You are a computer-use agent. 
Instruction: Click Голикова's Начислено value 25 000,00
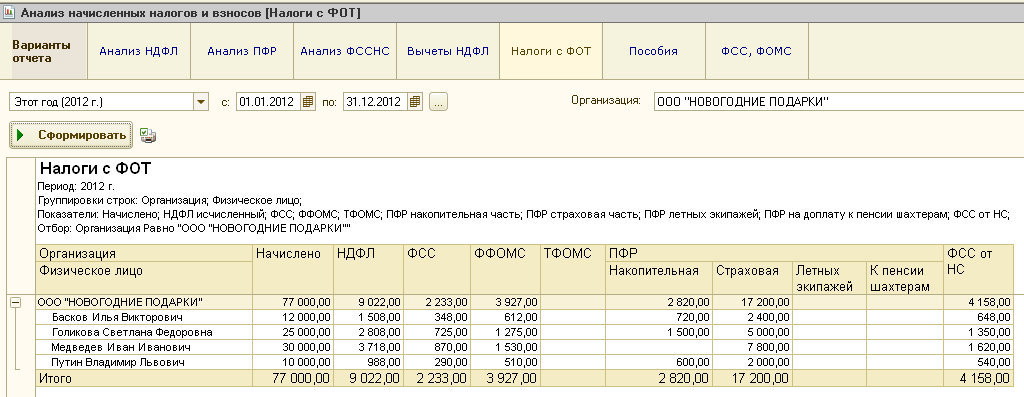point(306,332)
